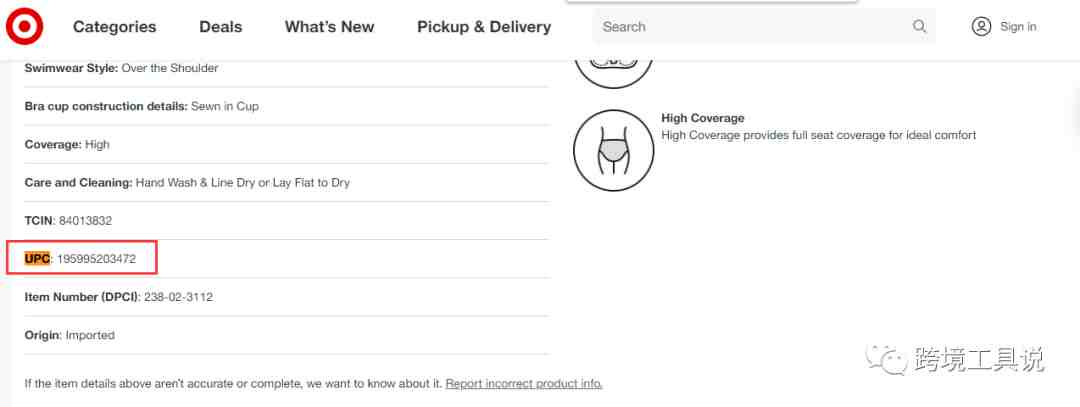Click the Item Number DPCI 238-02-3112
The image size is (1080, 407).
[x=178, y=298]
